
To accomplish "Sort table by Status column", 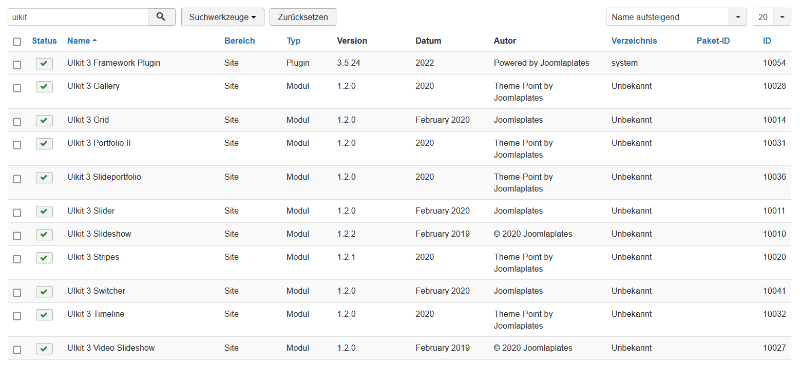I will (x=44, y=41).
